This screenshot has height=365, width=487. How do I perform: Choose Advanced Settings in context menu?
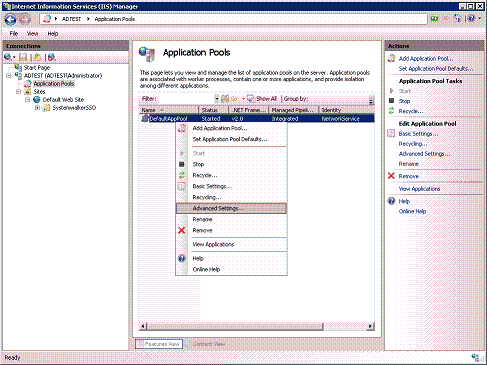[231, 208]
